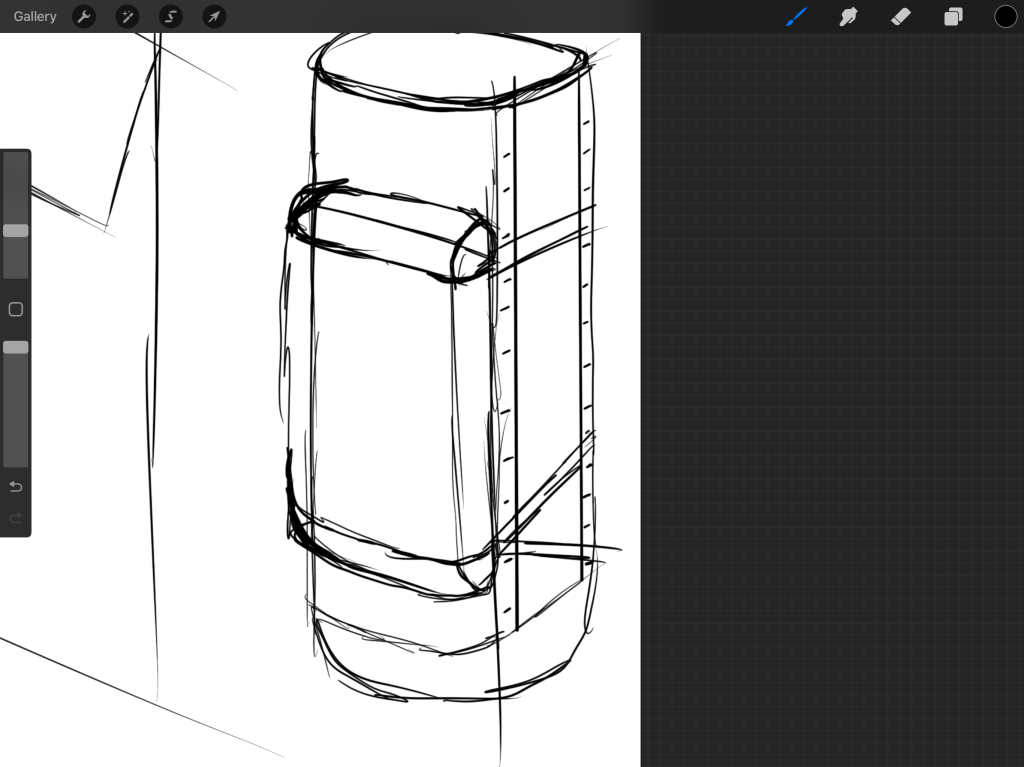Click the brush opacity slider handle
The height and width of the screenshot is (767, 1024).
tap(16, 347)
